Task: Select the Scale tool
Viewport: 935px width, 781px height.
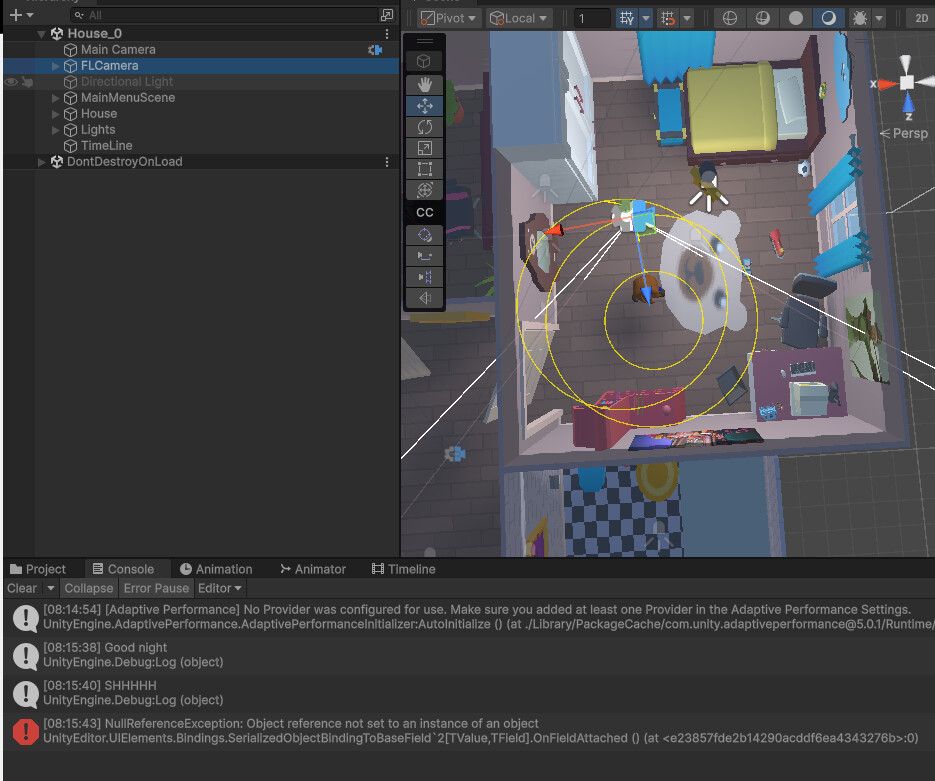Action: tap(424, 147)
